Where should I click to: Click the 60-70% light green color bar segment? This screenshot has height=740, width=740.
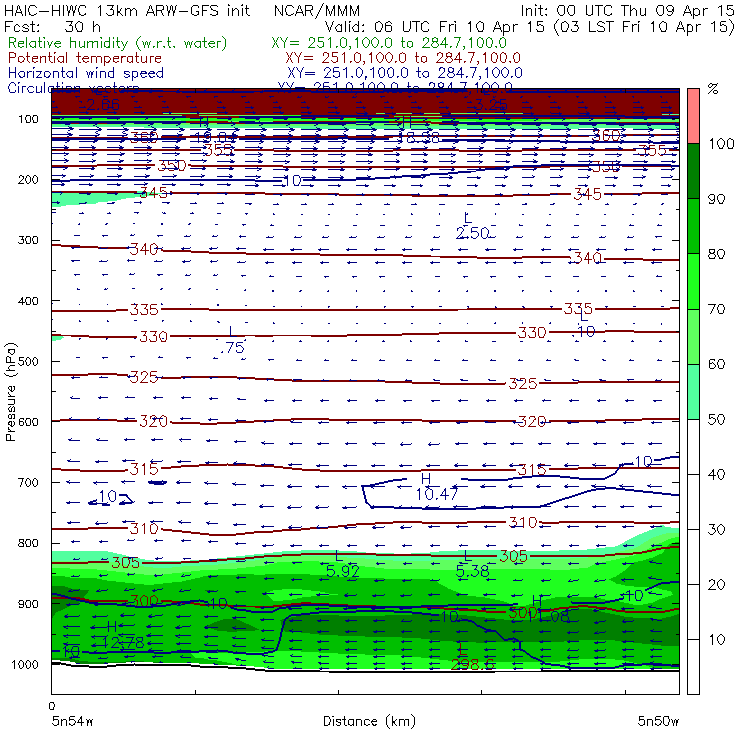693,336
